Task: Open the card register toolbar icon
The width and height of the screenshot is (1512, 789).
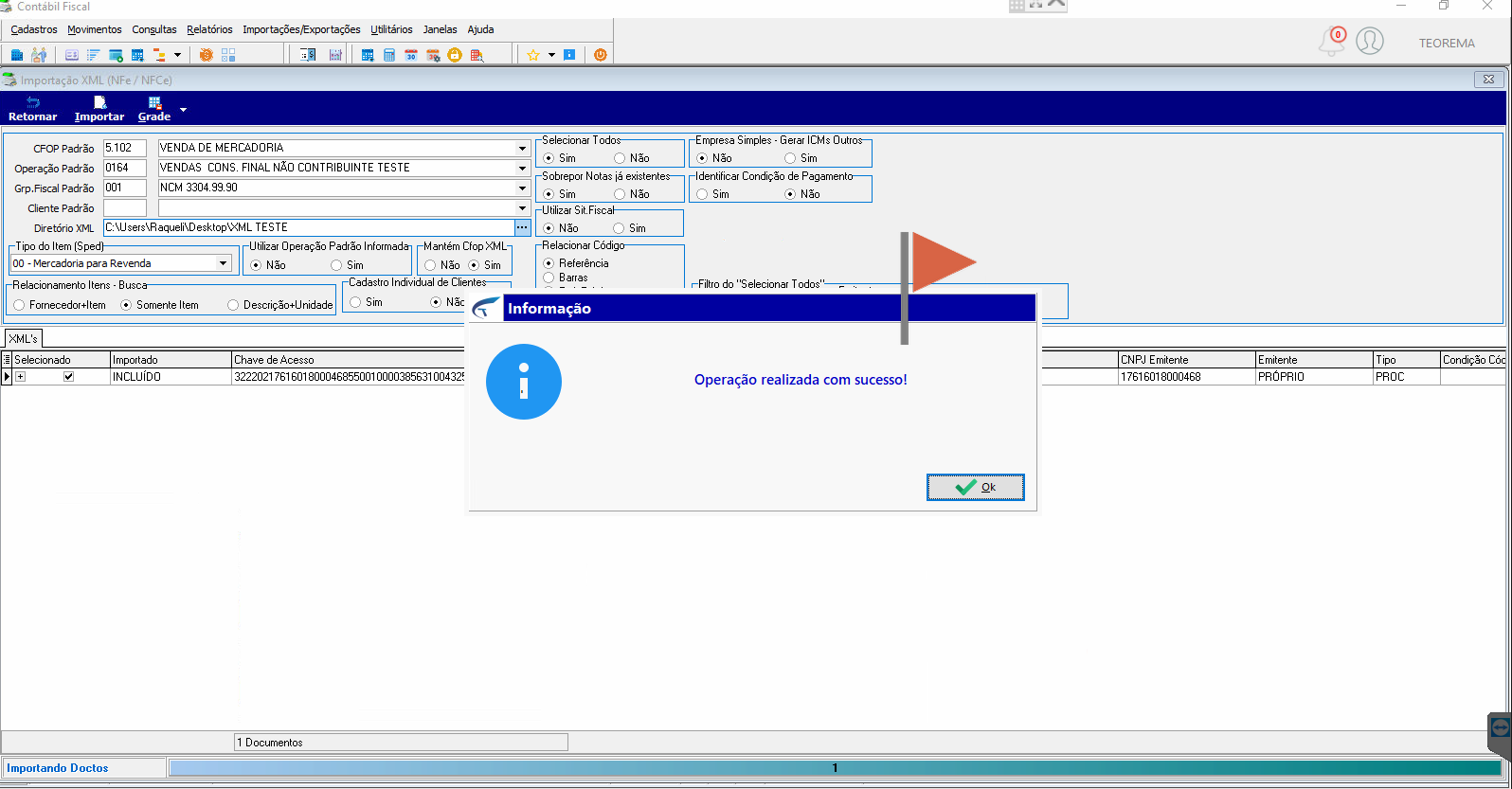Action: pyautogui.click(x=72, y=55)
